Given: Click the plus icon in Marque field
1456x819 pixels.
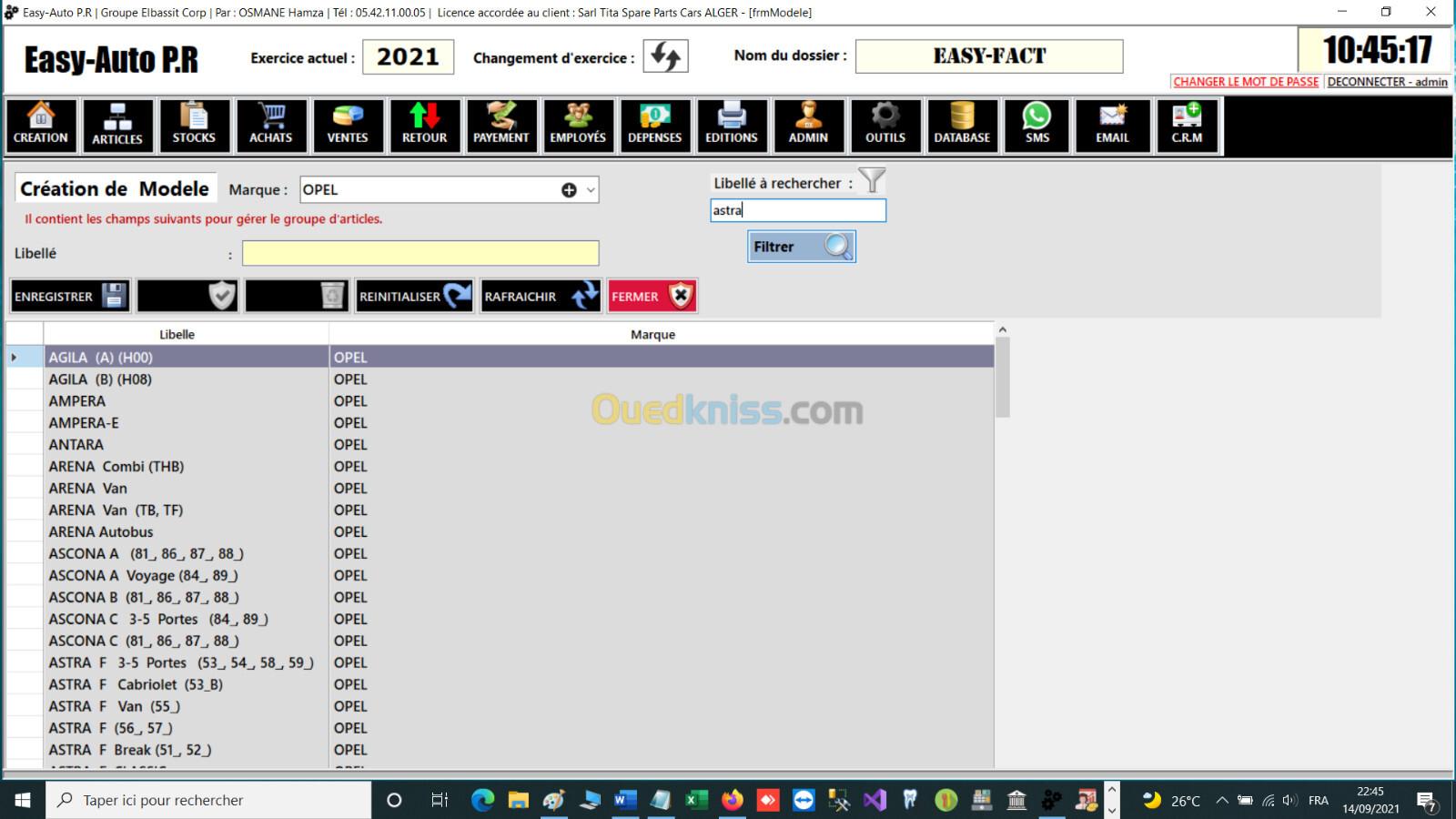Looking at the screenshot, I should 569,190.
